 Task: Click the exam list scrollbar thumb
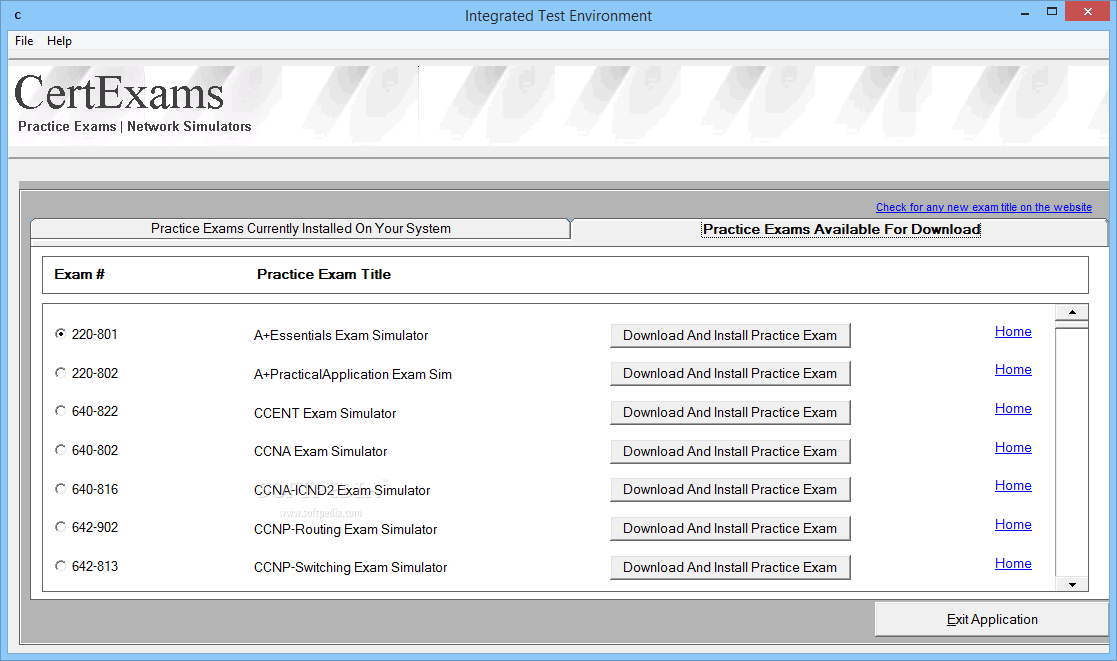pyautogui.click(x=1071, y=325)
